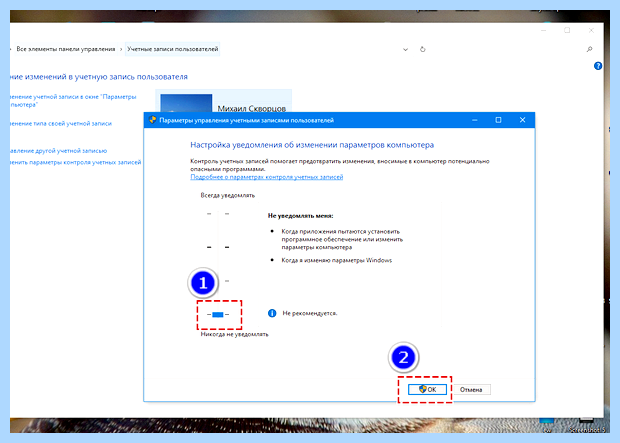Open breadcrumb Все элементы панели управления
This screenshot has width=620, height=443.
66,49
